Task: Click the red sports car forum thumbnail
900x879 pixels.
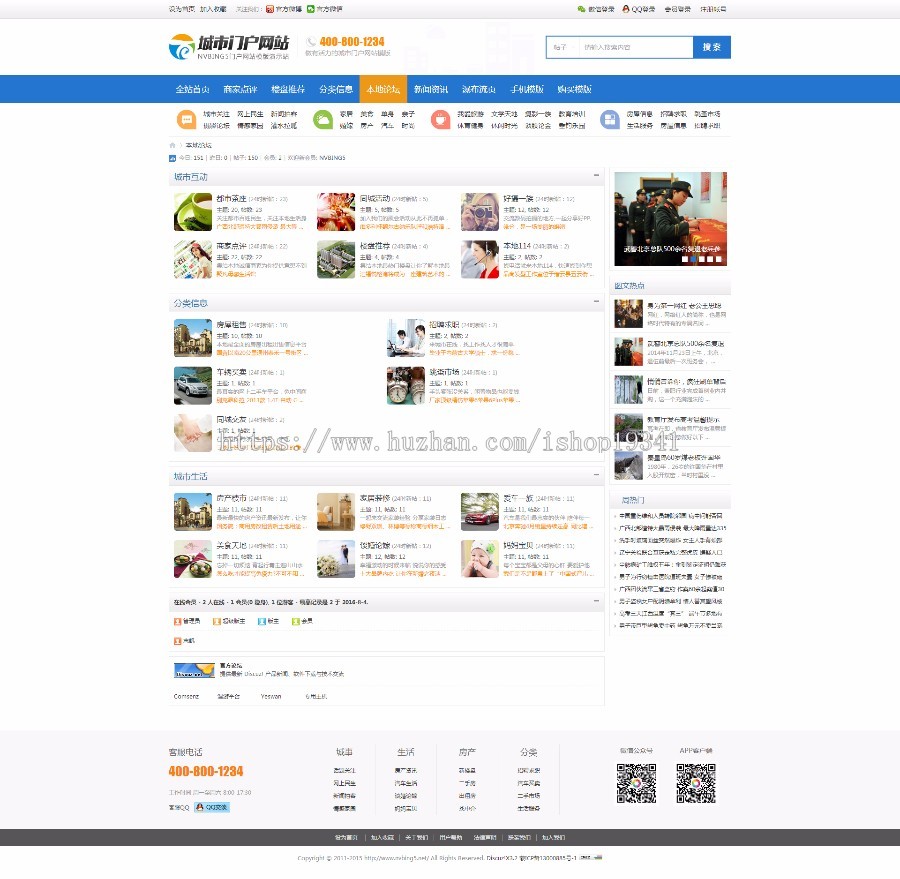Action: (479, 512)
